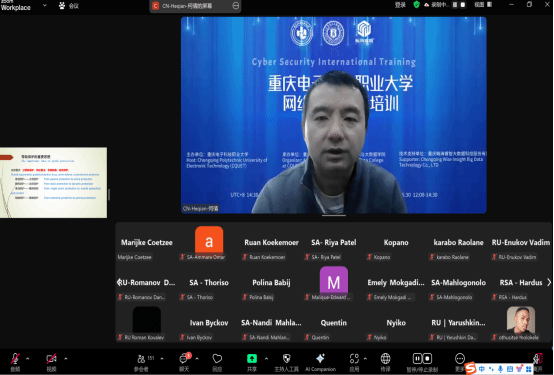Open the apps icon in toolbar
This screenshot has height=375, width=554.
click(354, 361)
